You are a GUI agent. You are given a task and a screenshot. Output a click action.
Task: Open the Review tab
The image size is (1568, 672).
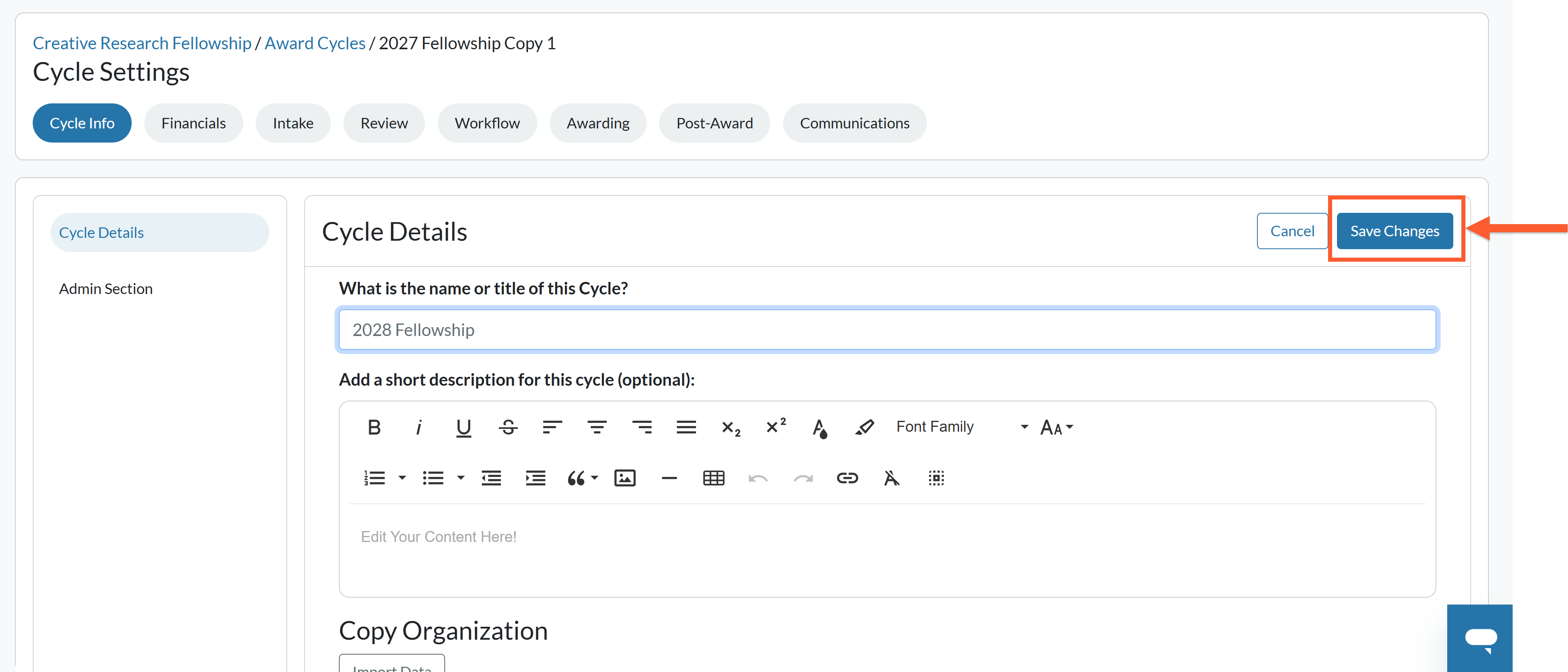tap(384, 123)
